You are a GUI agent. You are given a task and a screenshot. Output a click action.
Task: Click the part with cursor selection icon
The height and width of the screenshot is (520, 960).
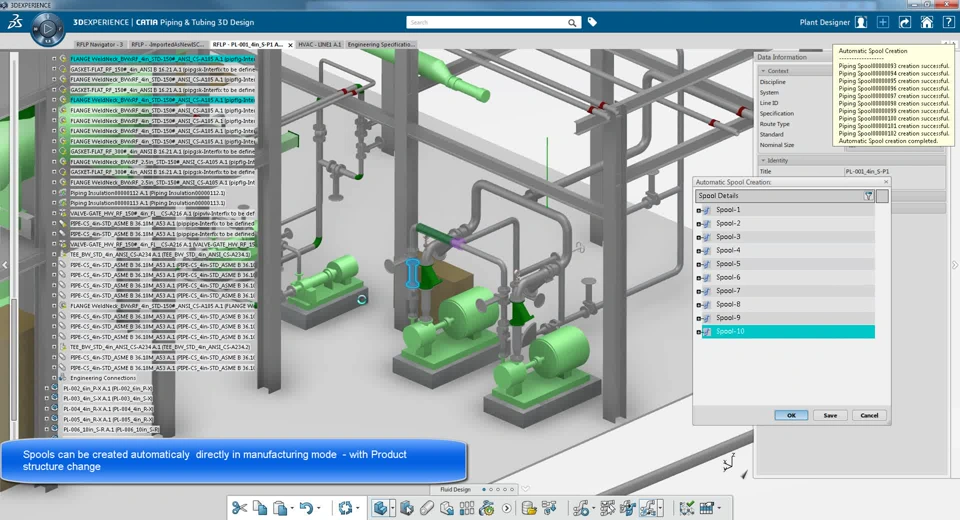click(407, 508)
